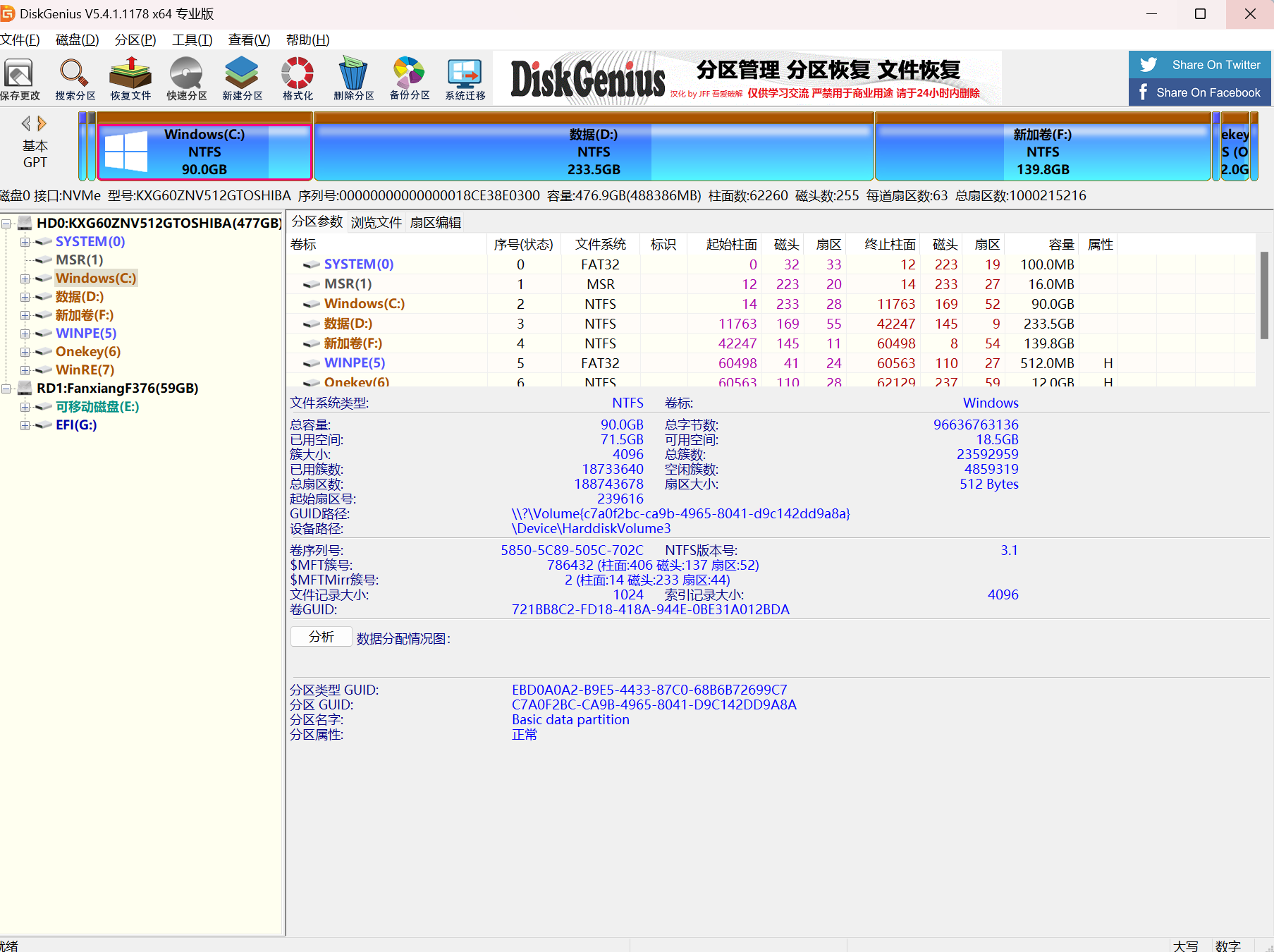Click the Facebook logo icon
Viewport: 1274px width, 952px height.
(x=1143, y=92)
